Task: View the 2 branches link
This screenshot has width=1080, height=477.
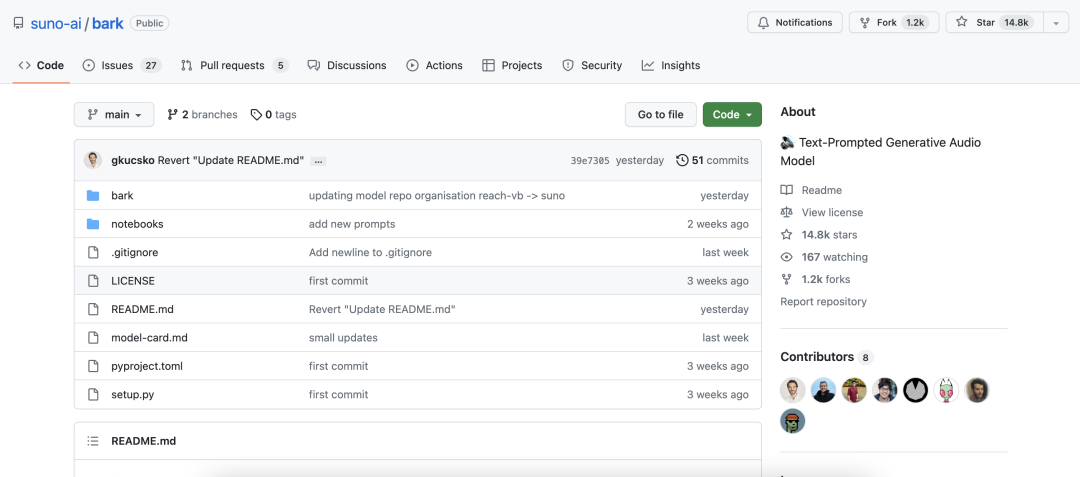Action: click(x=202, y=115)
